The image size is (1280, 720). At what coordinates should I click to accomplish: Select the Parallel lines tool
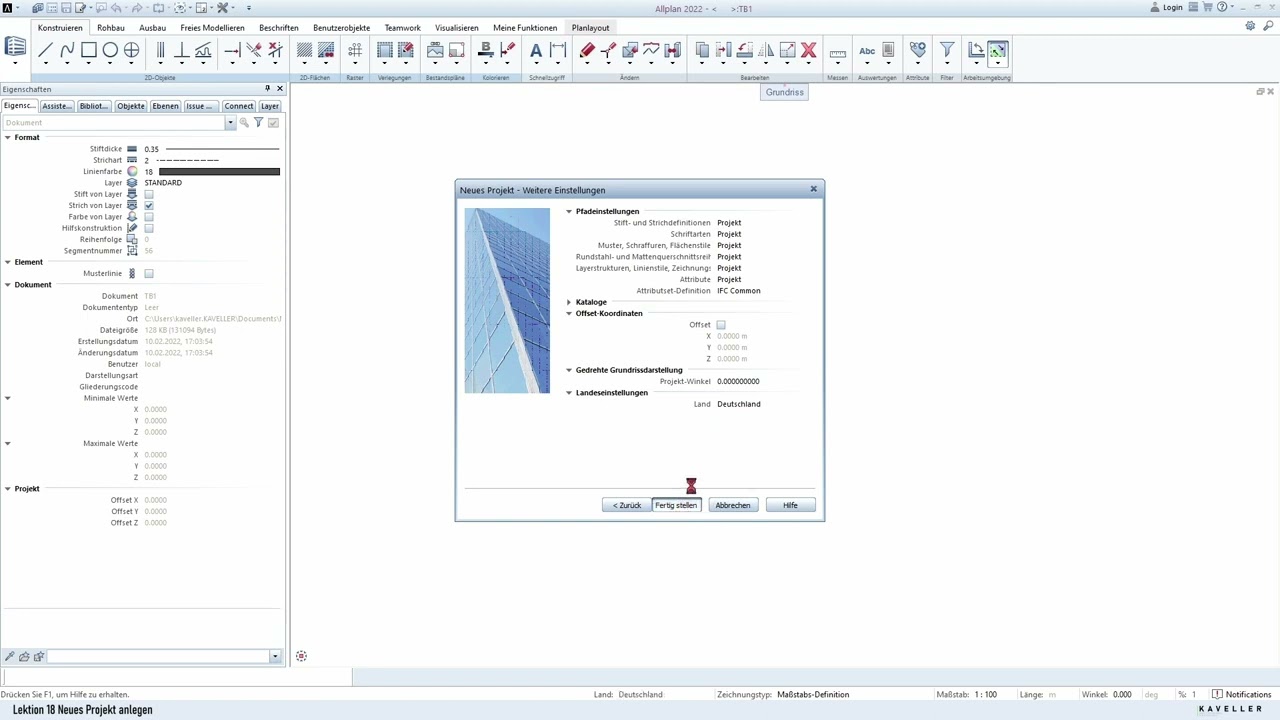pos(160,50)
